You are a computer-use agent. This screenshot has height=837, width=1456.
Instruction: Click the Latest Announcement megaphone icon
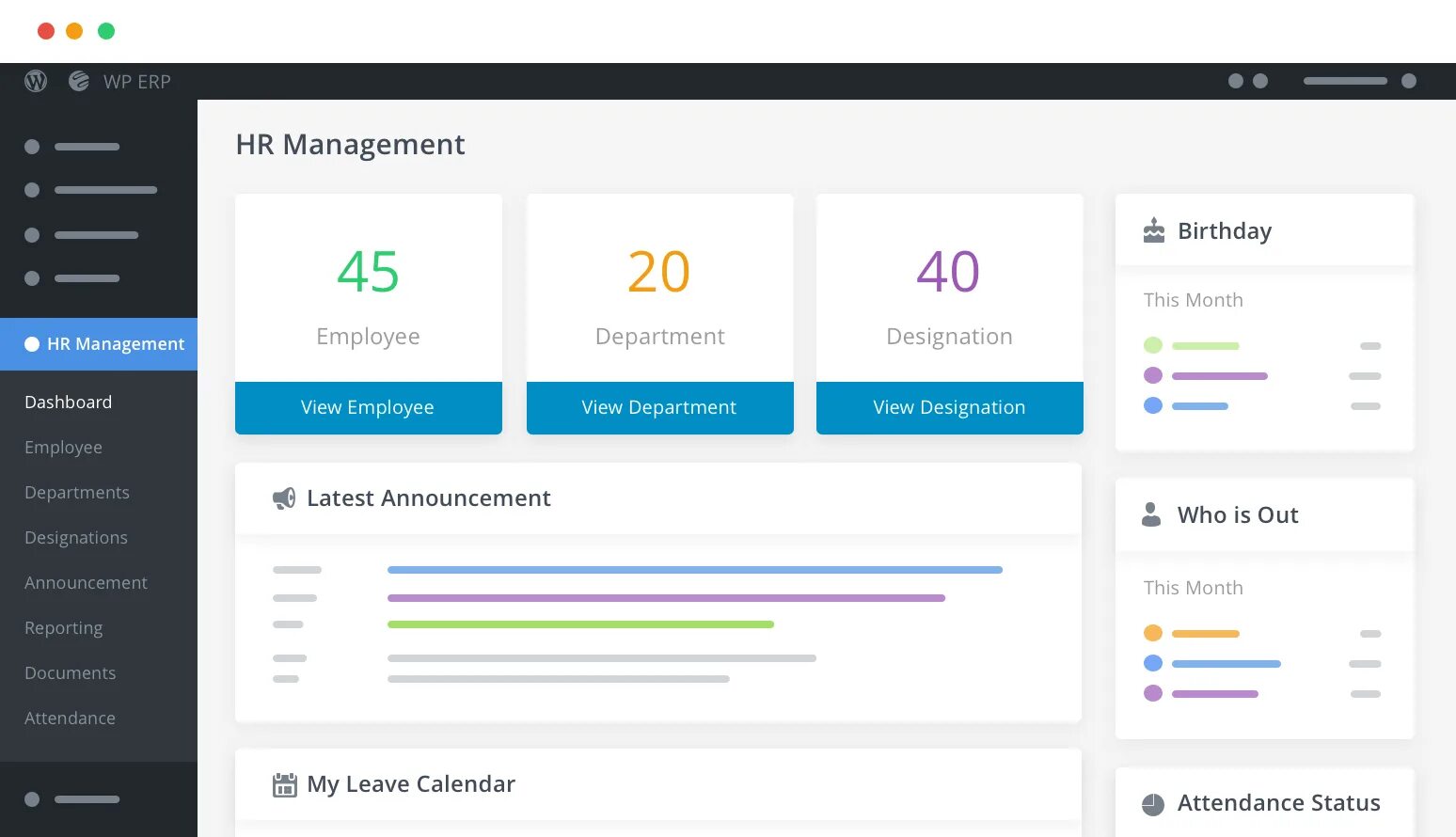[x=284, y=498]
